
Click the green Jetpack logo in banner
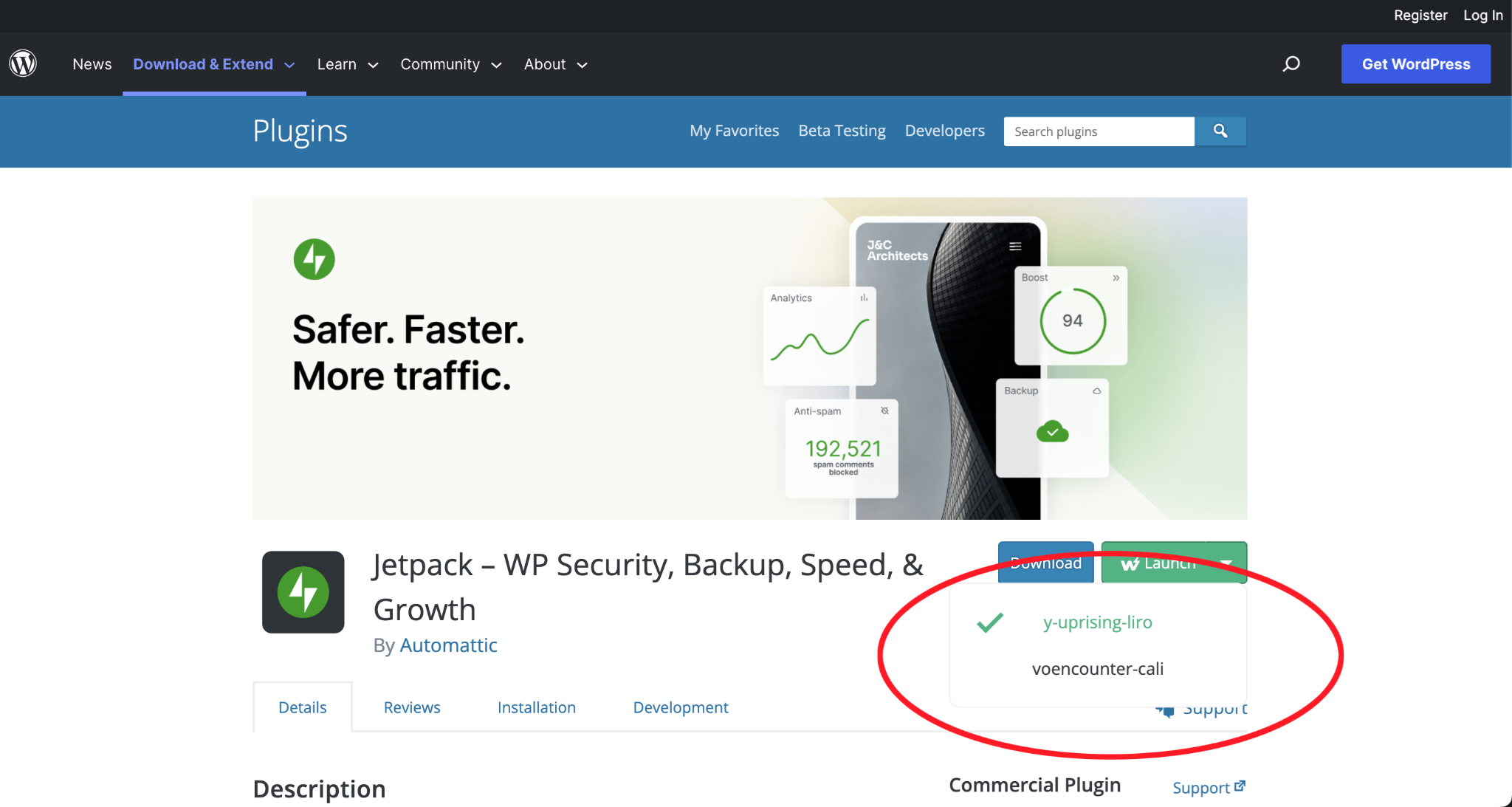[x=314, y=259]
